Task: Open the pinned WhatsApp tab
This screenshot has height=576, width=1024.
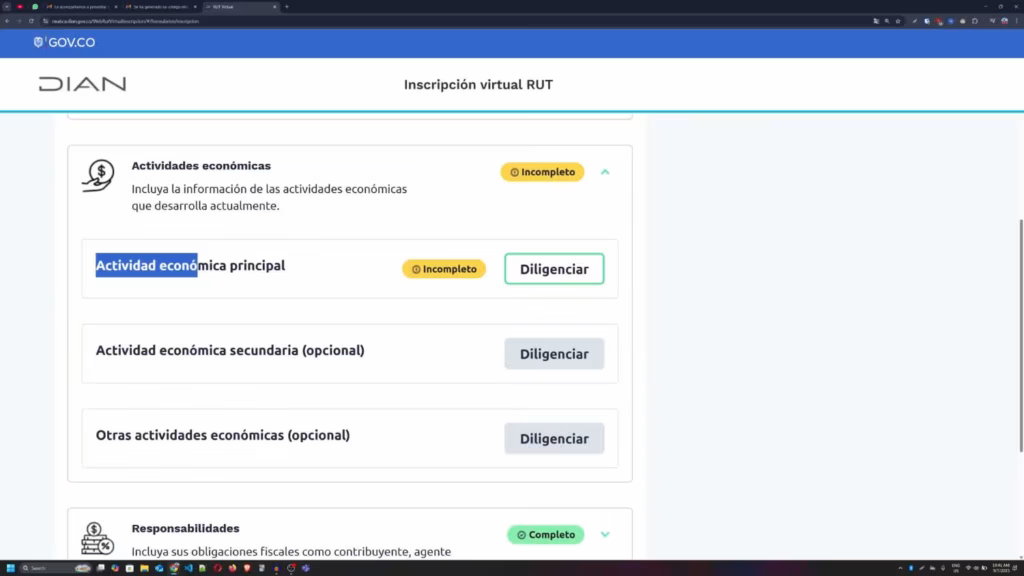Action: [35, 7]
